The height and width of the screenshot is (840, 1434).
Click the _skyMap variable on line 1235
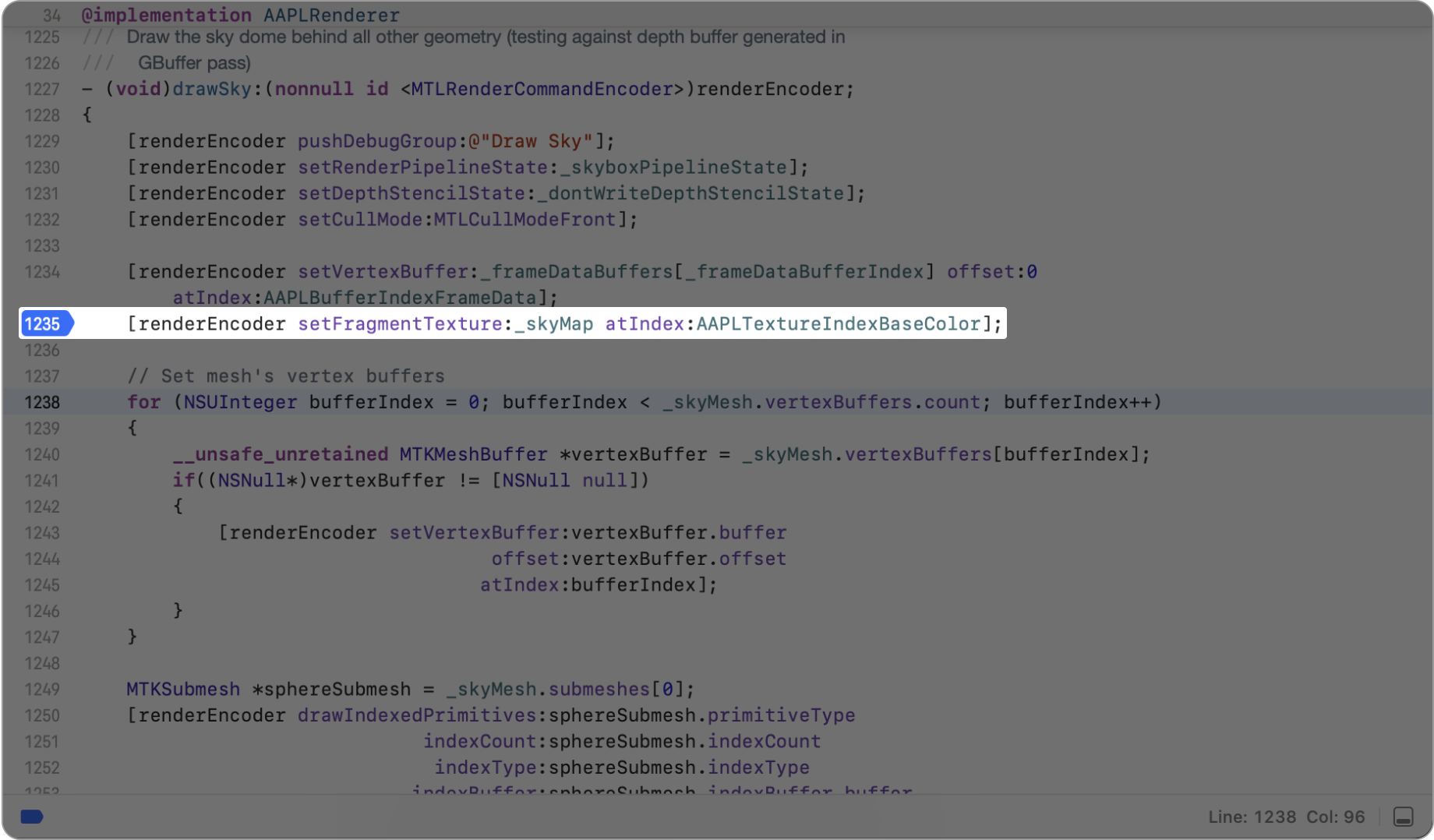554,323
